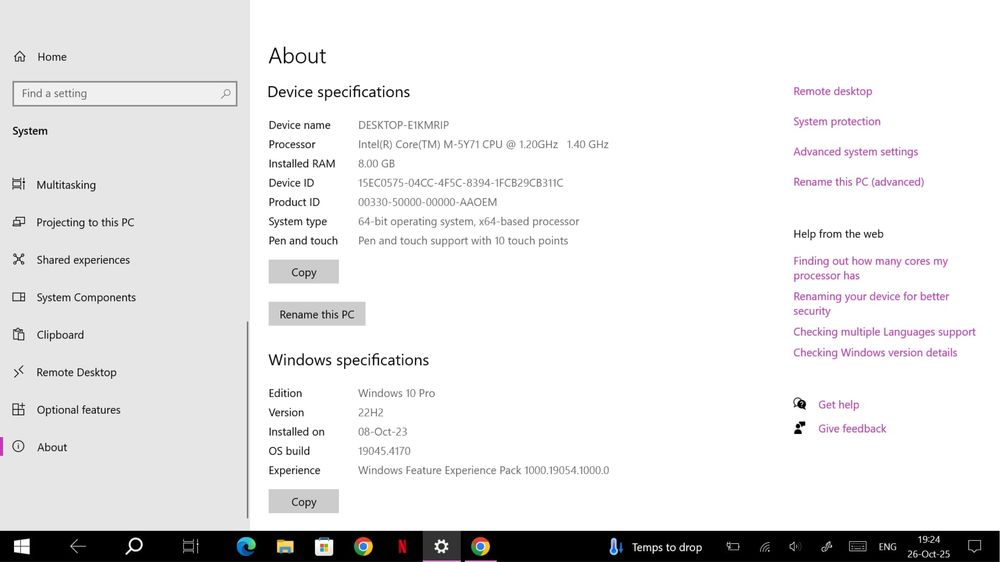Click the battery tray icon
This screenshot has width=1000, height=562.
point(733,547)
